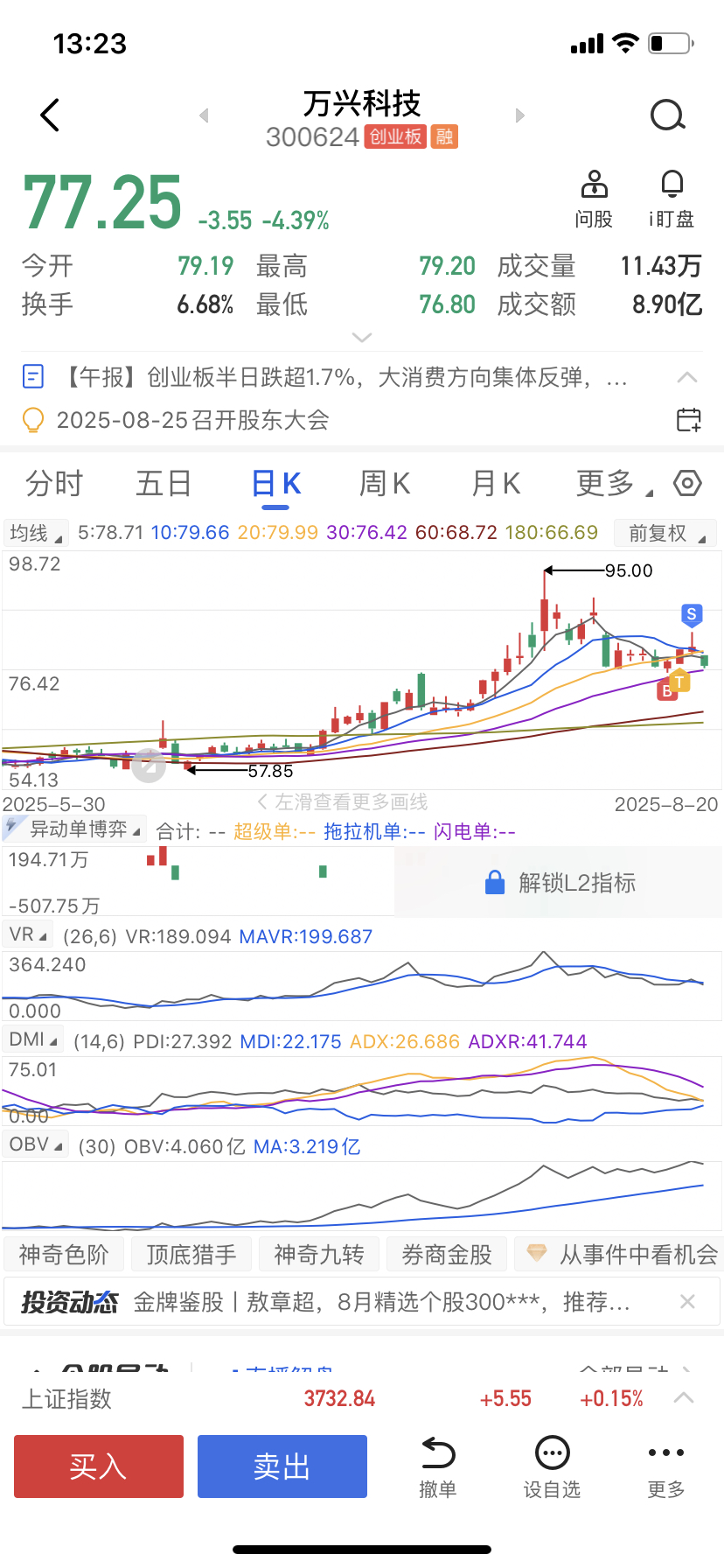Tap the 拖拉机单 legend label
The height and width of the screenshot is (1568, 724).
coord(374,831)
